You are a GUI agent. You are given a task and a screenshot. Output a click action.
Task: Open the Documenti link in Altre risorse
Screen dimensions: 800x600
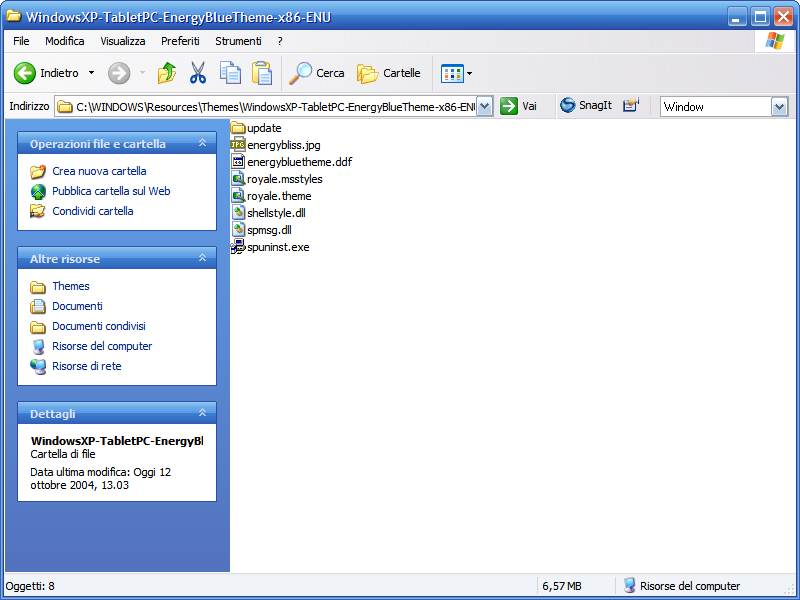click(78, 306)
